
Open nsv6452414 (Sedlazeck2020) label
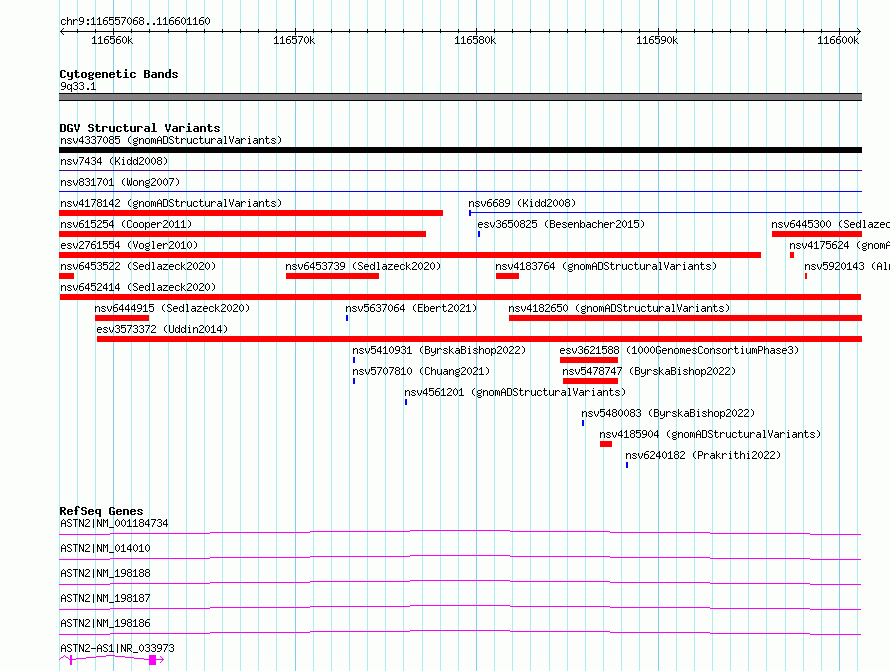[x=138, y=287]
